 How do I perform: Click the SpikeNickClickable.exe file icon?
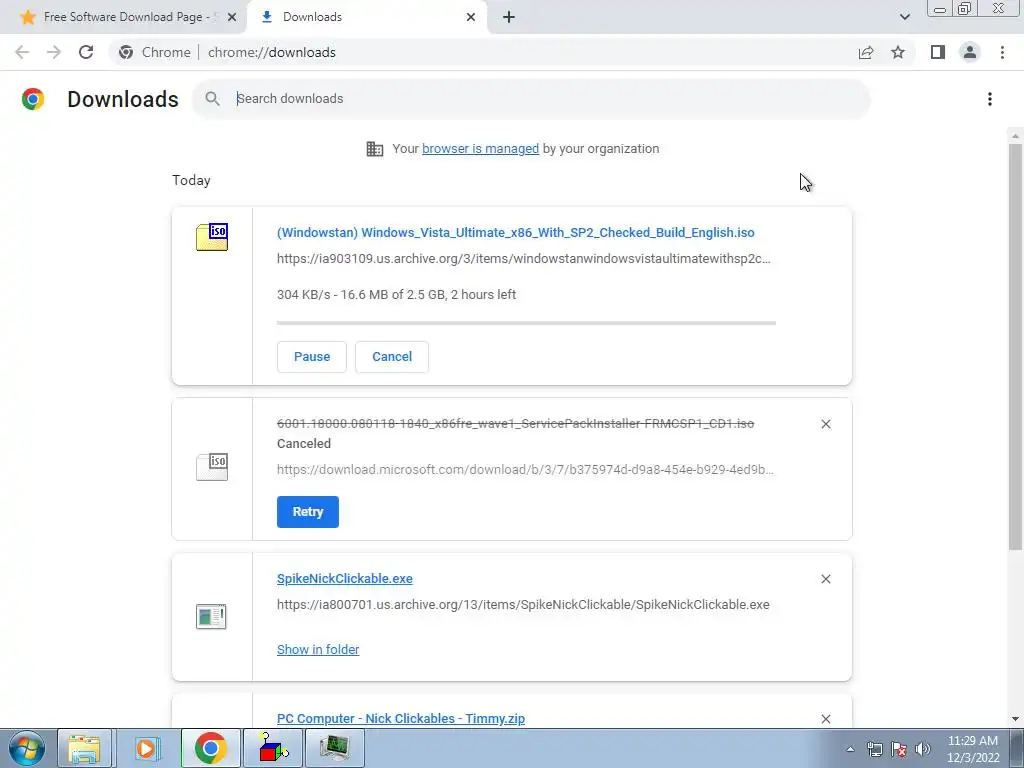[x=211, y=616]
